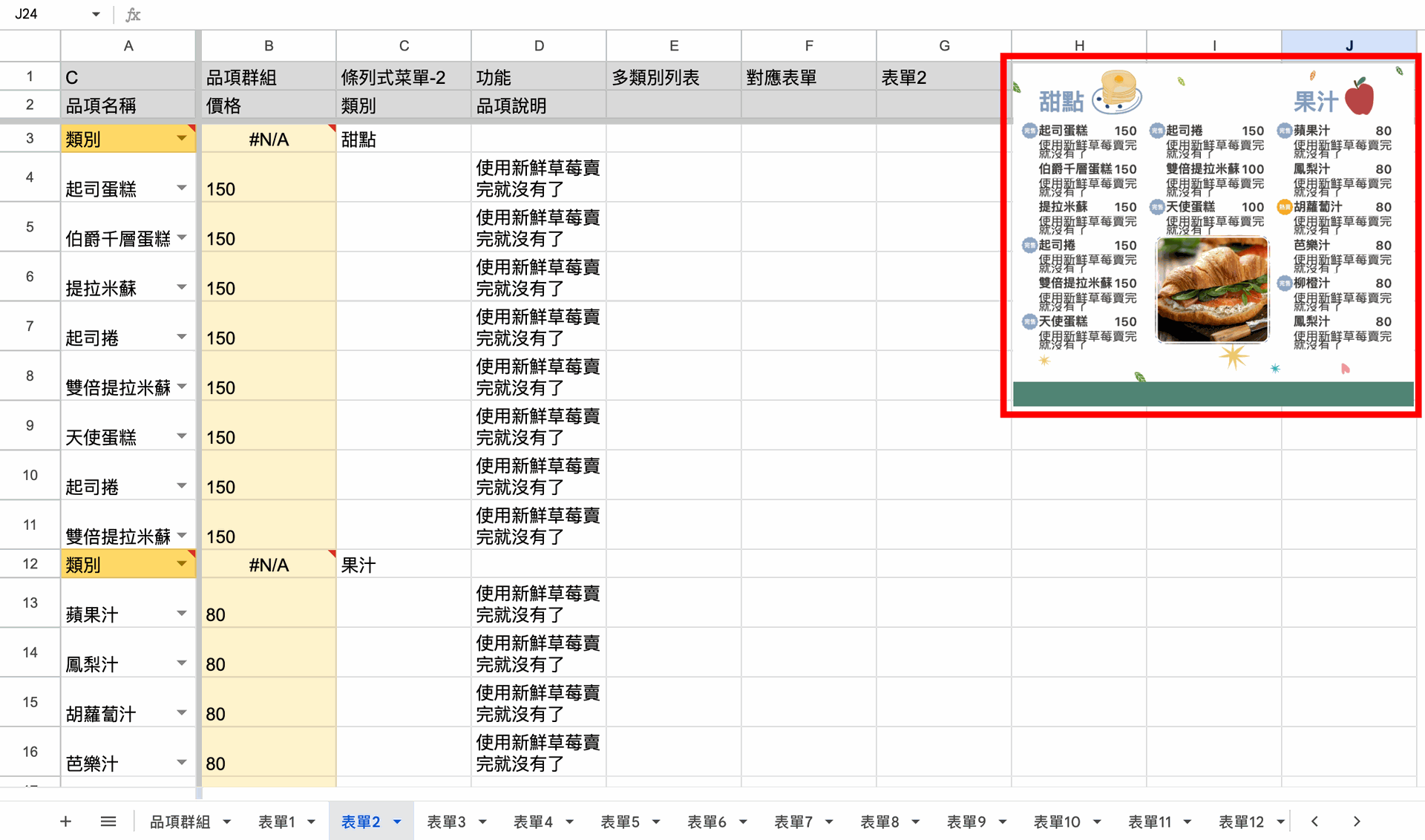Select row 3 header
1425x840 pixels.
[30, 138]
